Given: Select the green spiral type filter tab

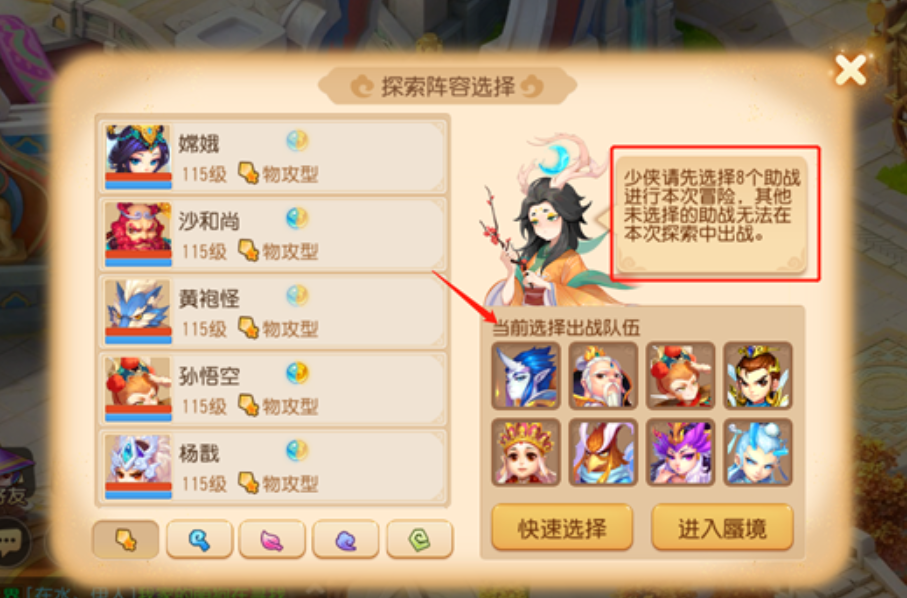Looking at the screenshot, I should [x=419, y=539].
